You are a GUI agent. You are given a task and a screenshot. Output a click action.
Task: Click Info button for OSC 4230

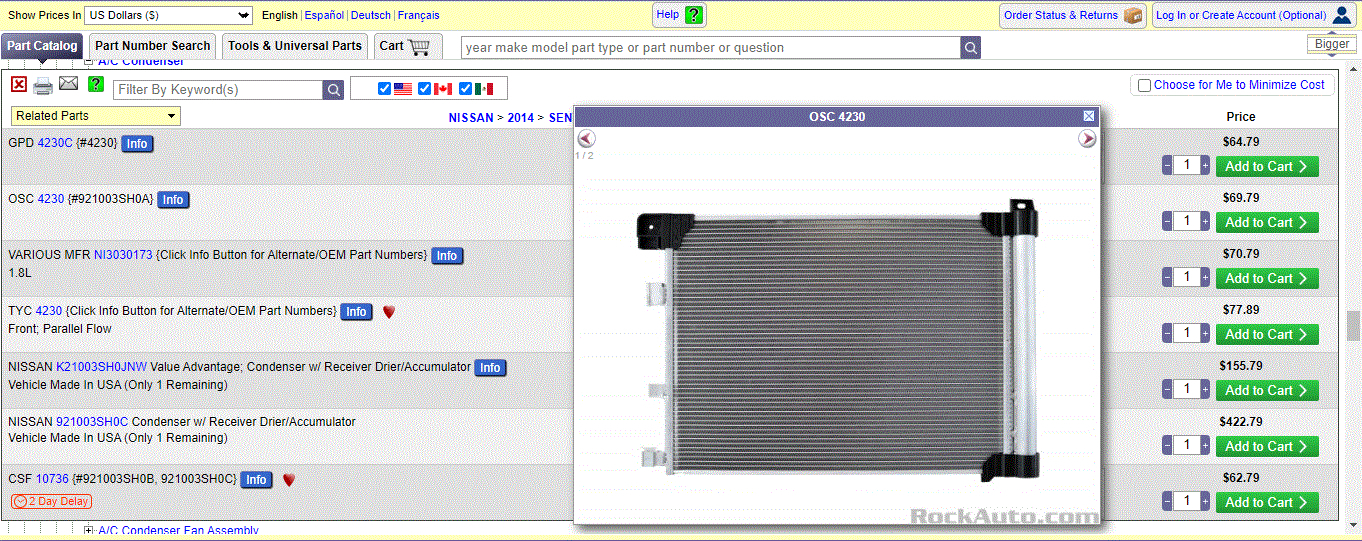(173, 200)
